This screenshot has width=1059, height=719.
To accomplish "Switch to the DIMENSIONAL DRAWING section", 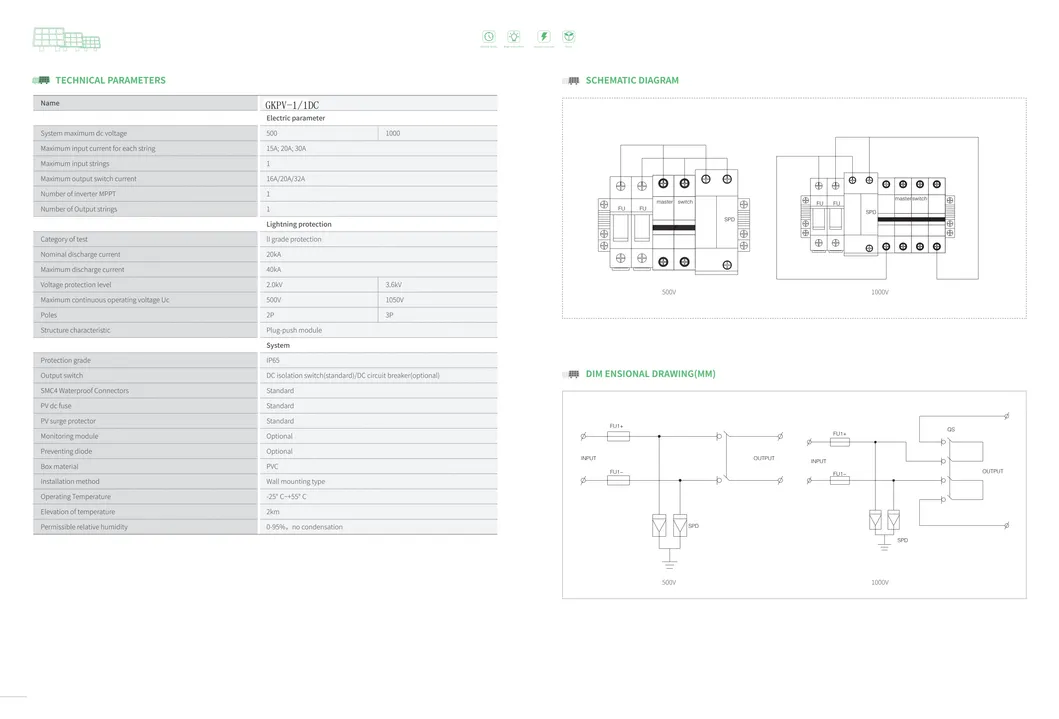I will (648, 373).
